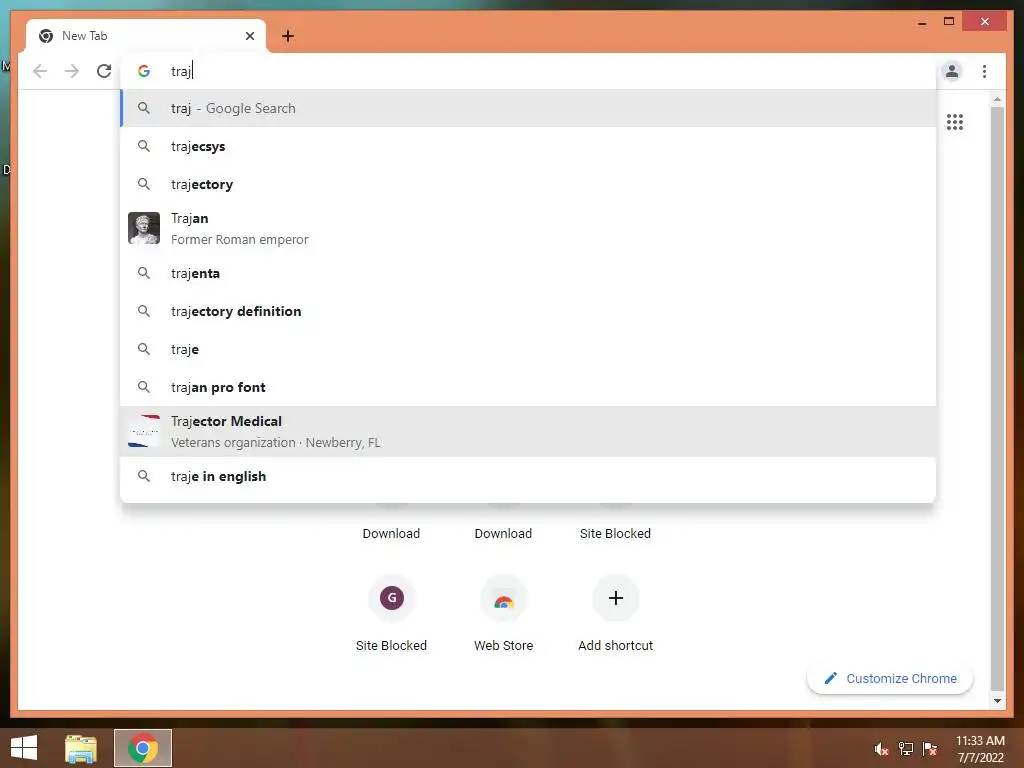Click the scrollbar up arrow
The image size is (1024, 768).
click(x=997, y=99)
